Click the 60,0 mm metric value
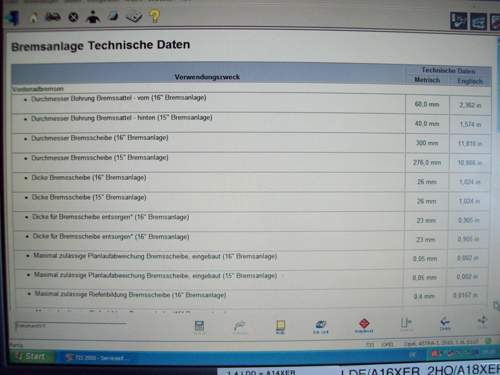Screen dimensions: 500x375 coord(427,104)
